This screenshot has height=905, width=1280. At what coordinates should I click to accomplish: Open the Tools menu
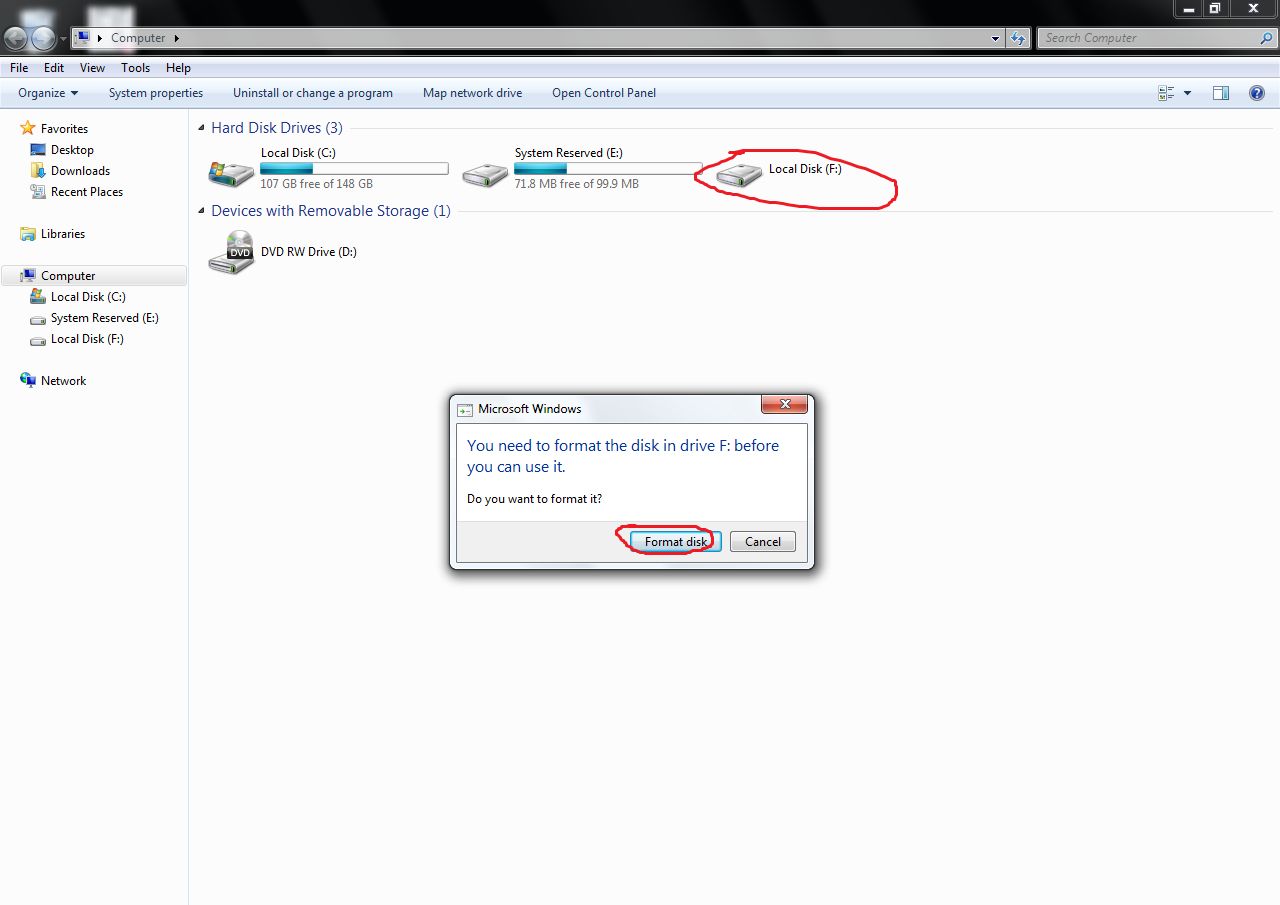[135, 68]
